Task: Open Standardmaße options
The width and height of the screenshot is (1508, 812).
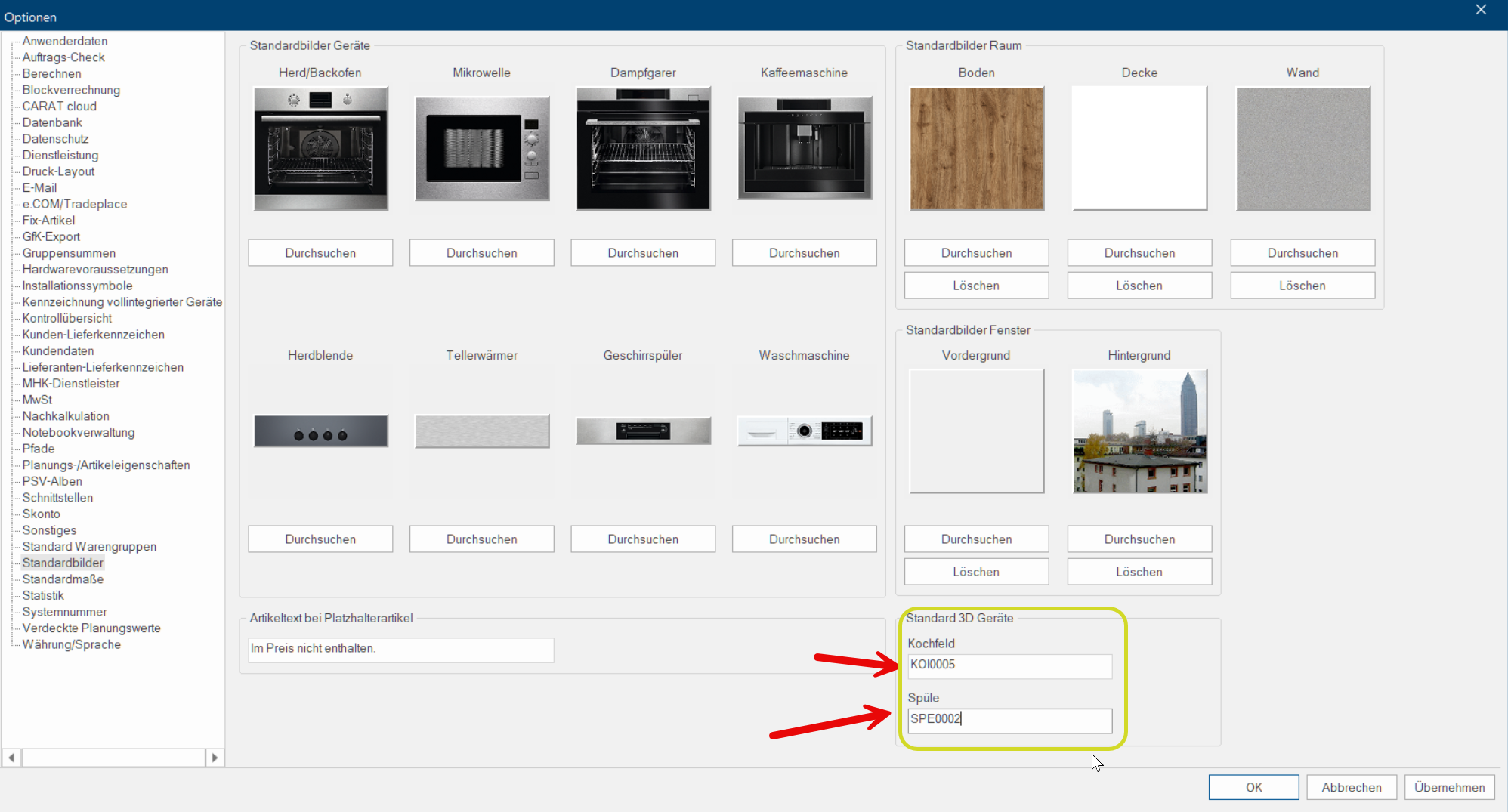Action: (63, 579)
